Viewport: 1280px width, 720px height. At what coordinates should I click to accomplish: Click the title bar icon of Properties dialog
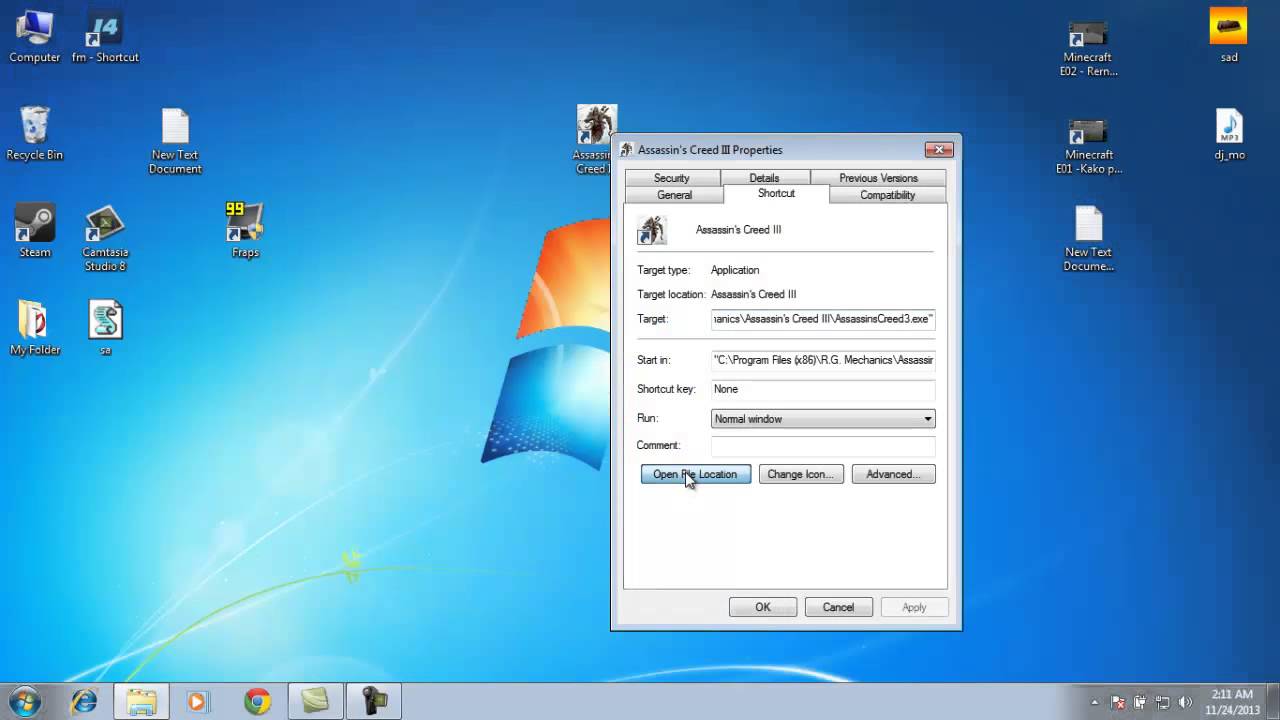point(627,150)
